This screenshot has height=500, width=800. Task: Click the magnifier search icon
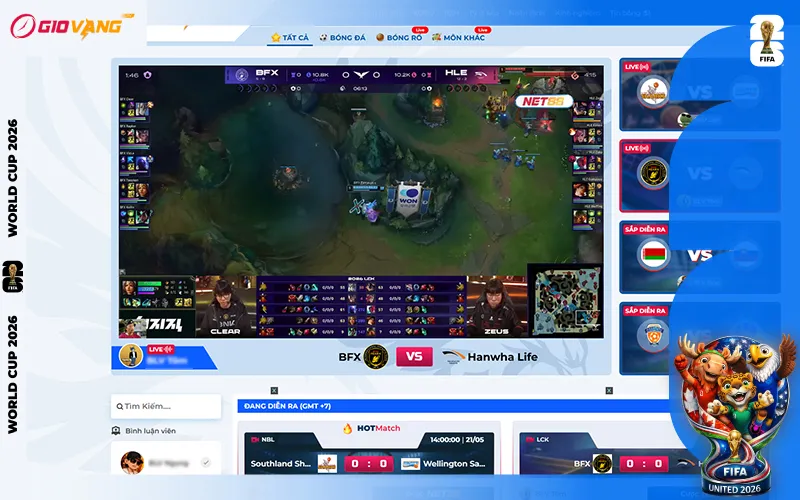pos(119,407)
